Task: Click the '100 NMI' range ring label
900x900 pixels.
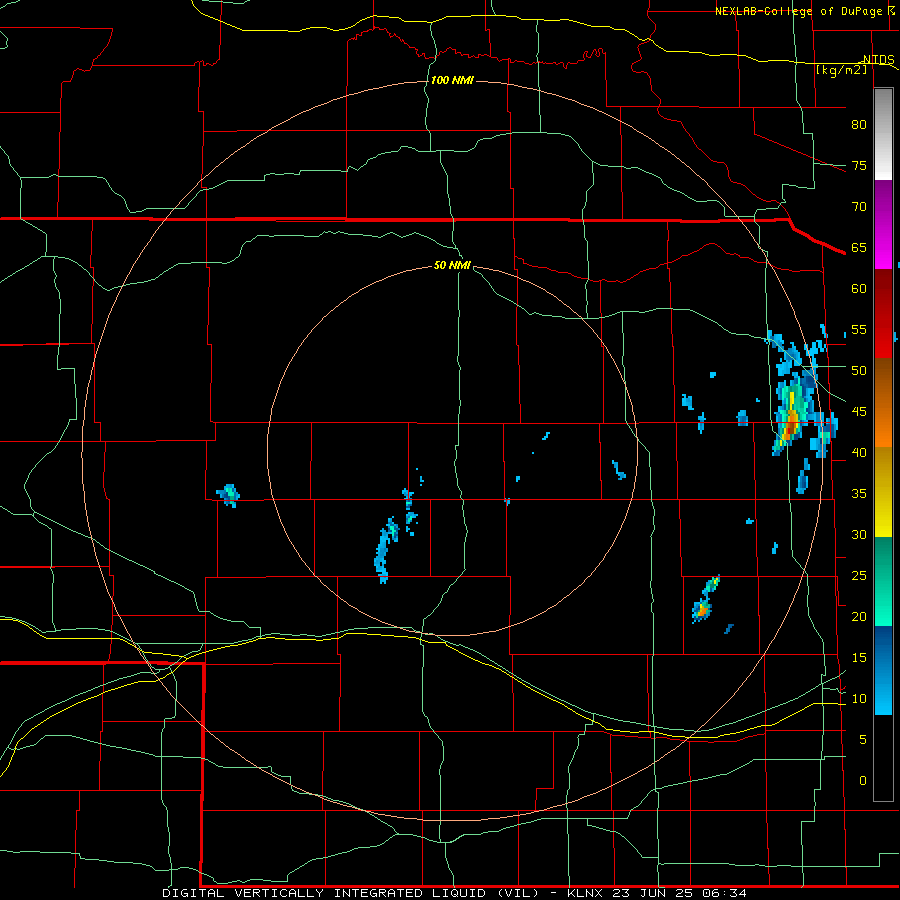Action: (452, 80)
